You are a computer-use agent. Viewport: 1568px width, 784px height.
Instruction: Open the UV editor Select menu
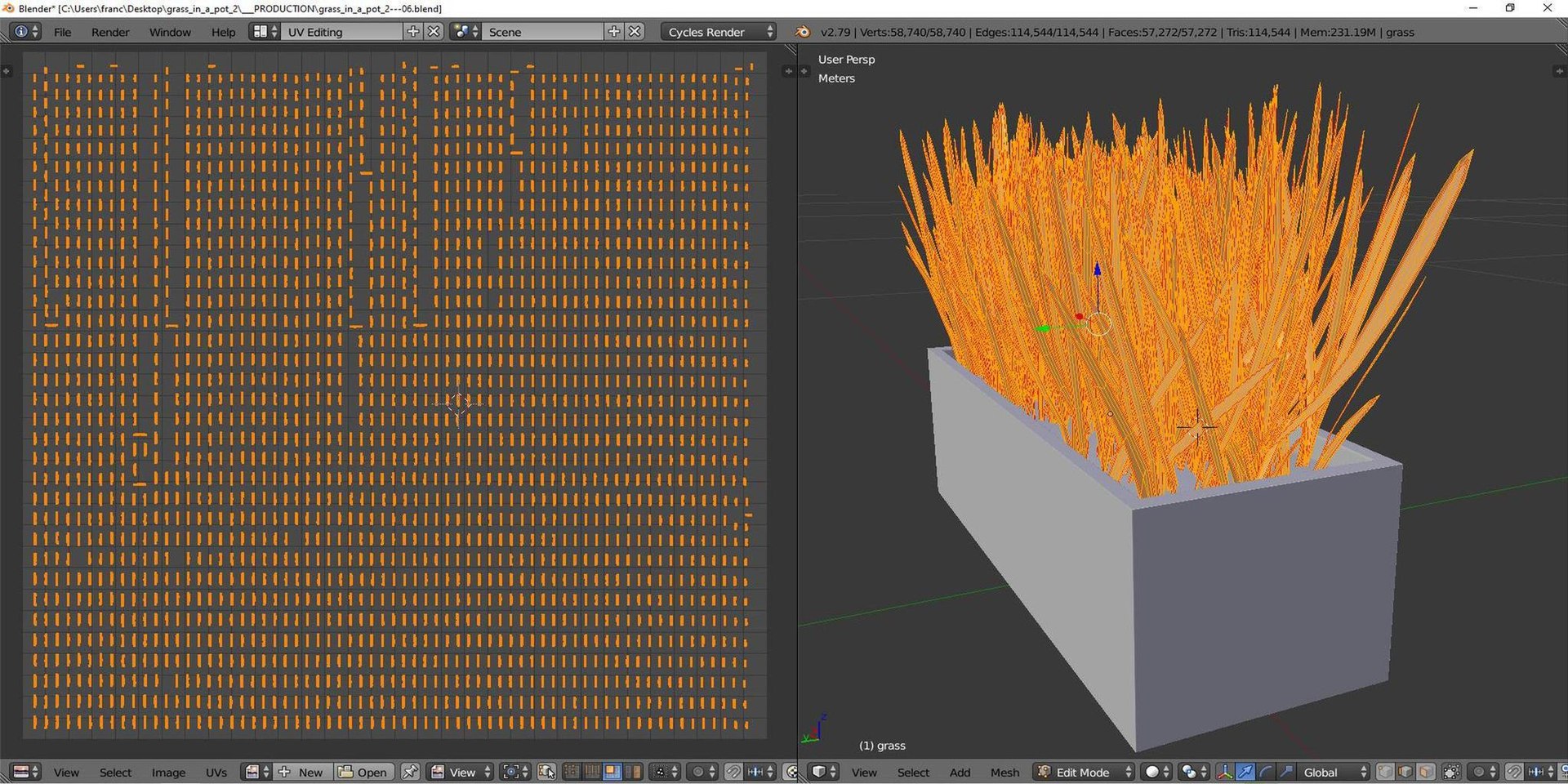click(x=115, y=772)
